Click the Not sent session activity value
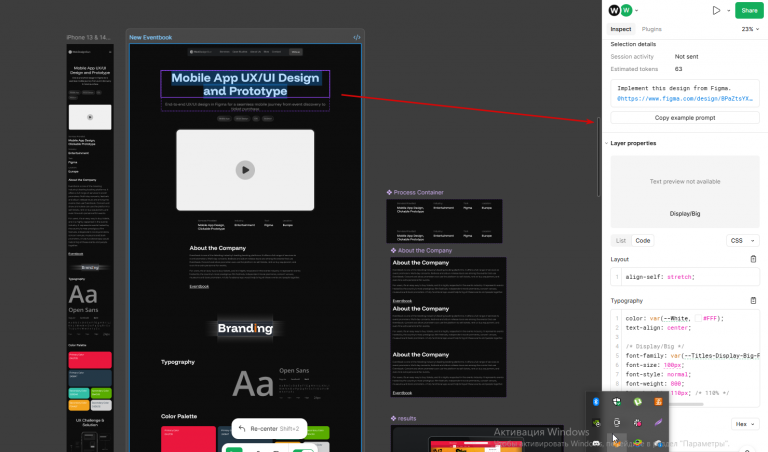The image size is (768, 452). pos(686,57)
